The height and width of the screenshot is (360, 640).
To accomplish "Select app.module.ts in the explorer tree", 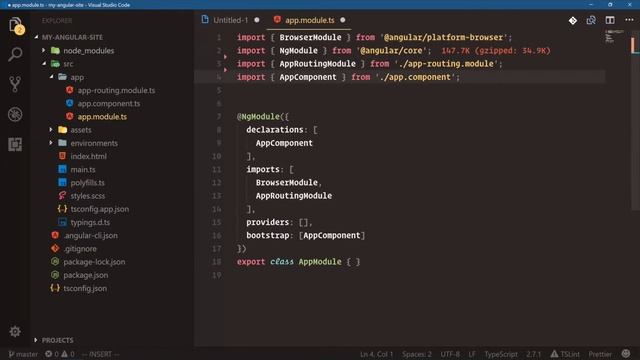I will coord(102,117).
